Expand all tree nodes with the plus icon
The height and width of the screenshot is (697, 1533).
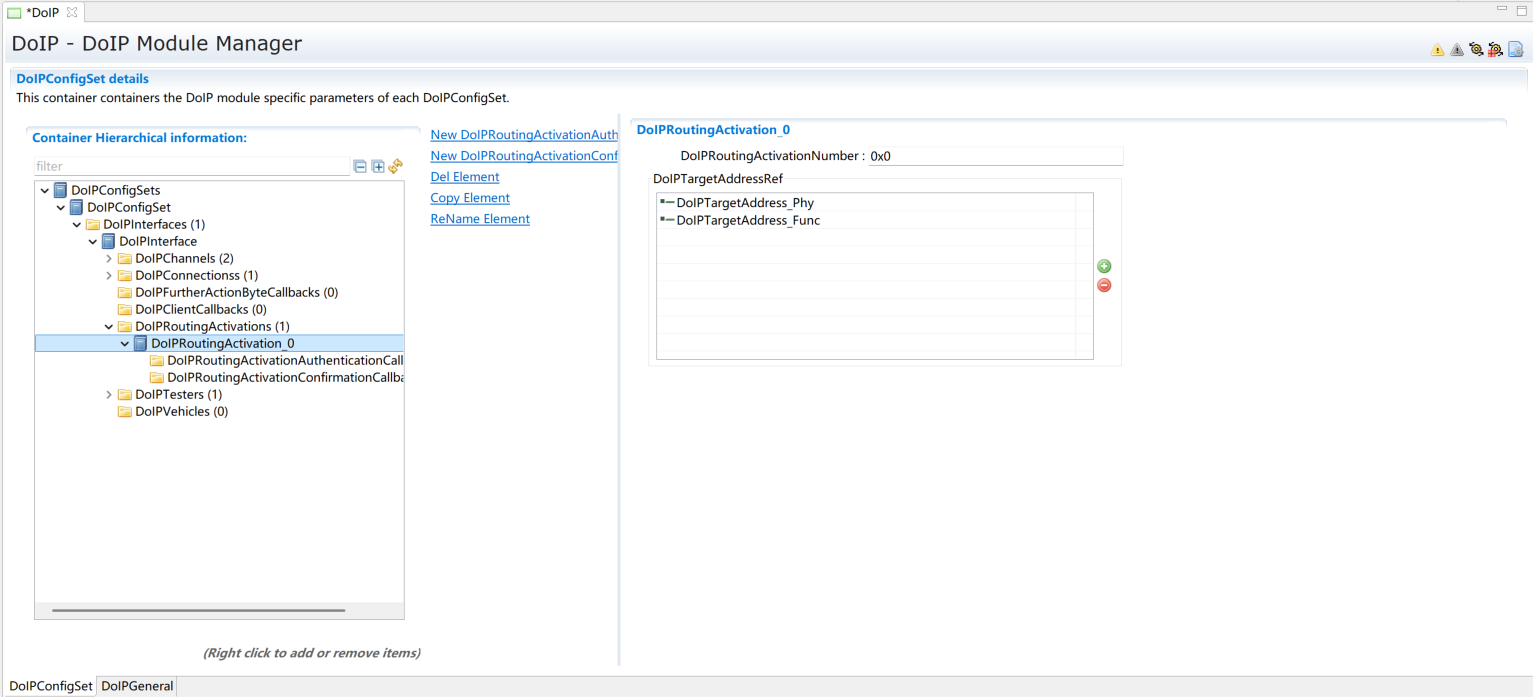[378, 167]
